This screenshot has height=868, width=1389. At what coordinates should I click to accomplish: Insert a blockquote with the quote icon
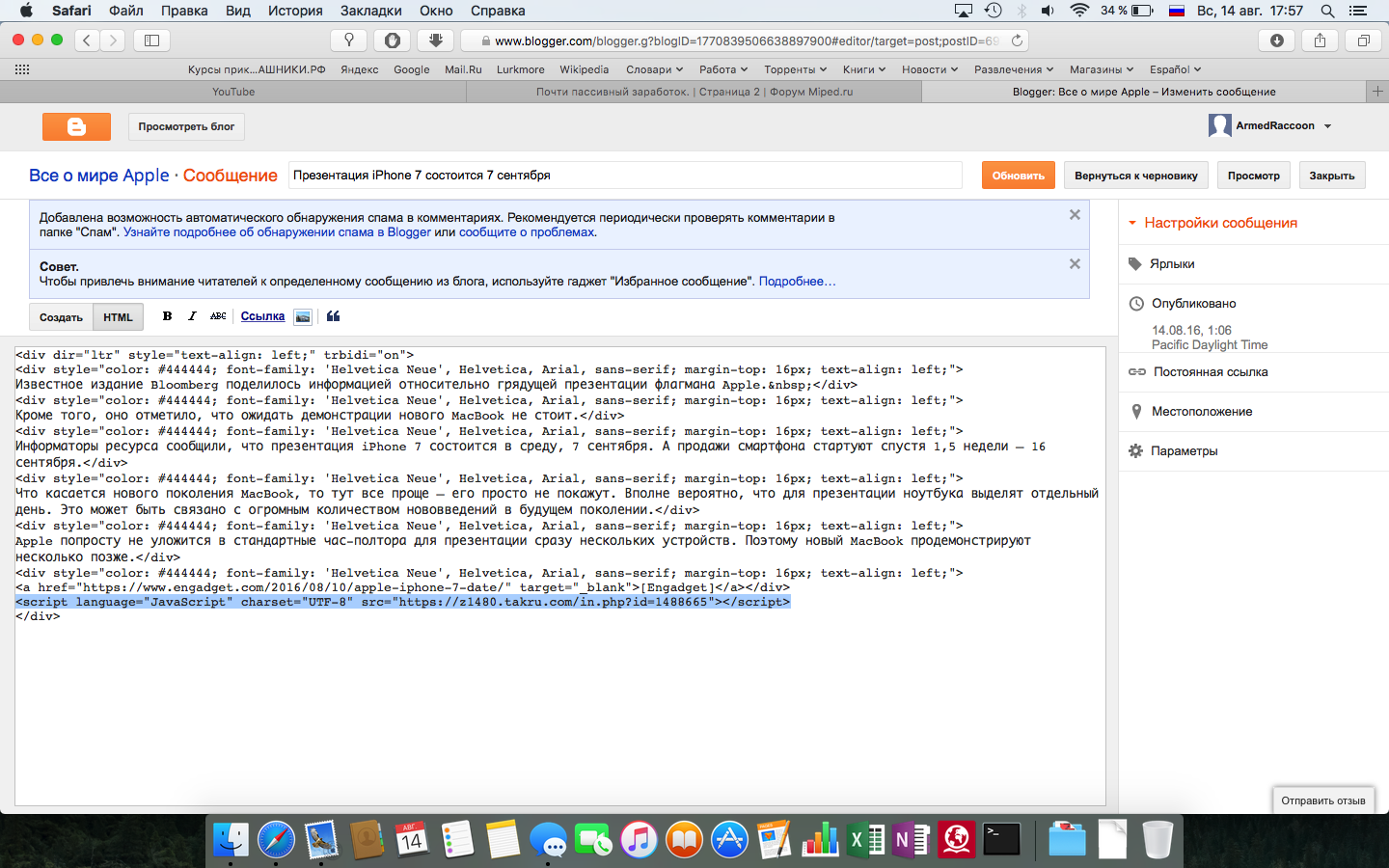334,316
